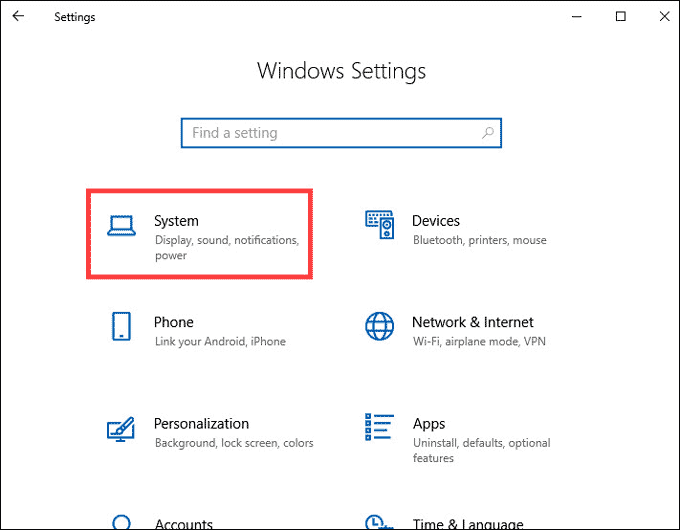
Task: Focus the Find a setting field
Action: point(341,133)
